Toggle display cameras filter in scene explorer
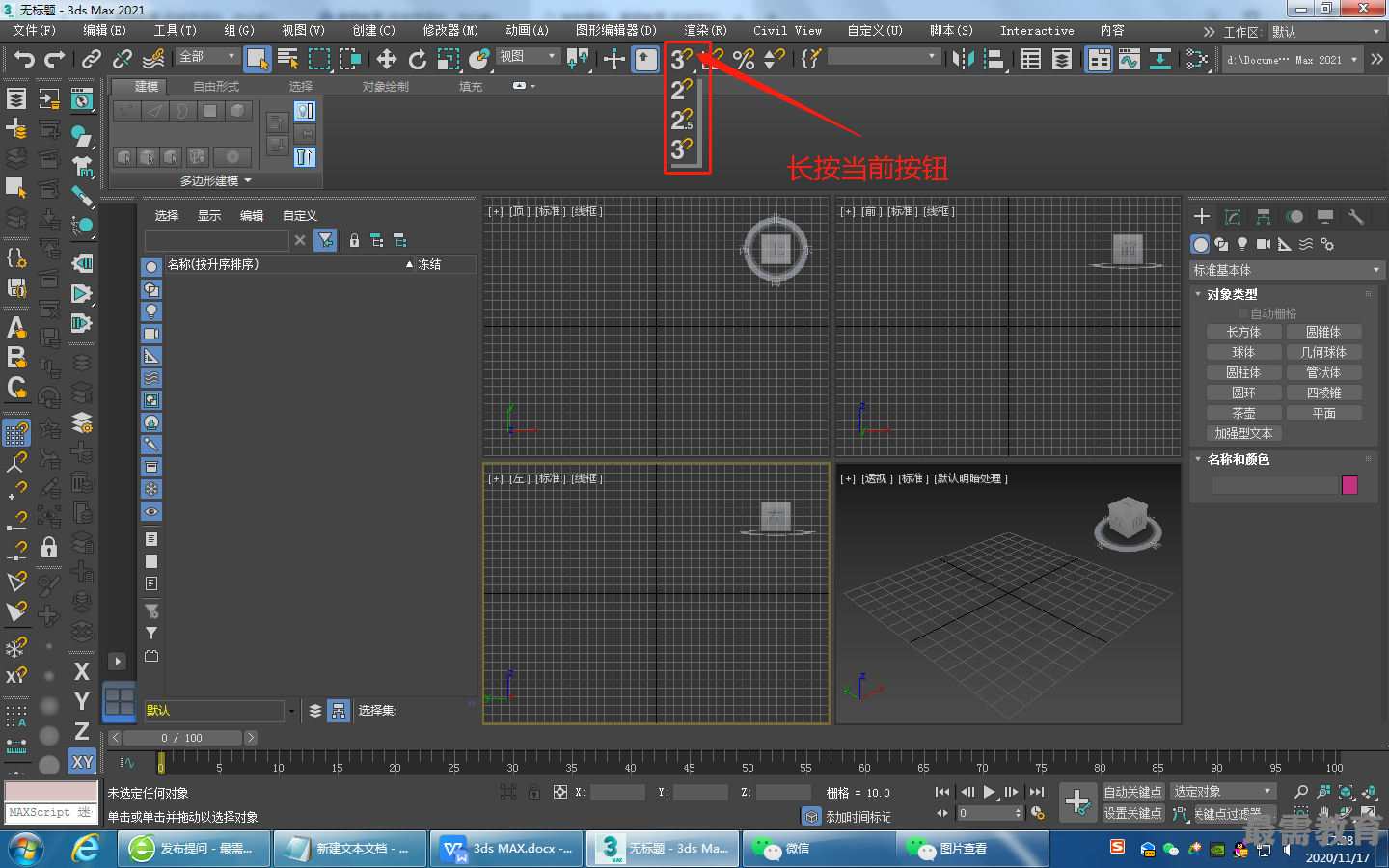Image resolution: width=1389 pixels, height=868 pixels. tap(151, 334)
